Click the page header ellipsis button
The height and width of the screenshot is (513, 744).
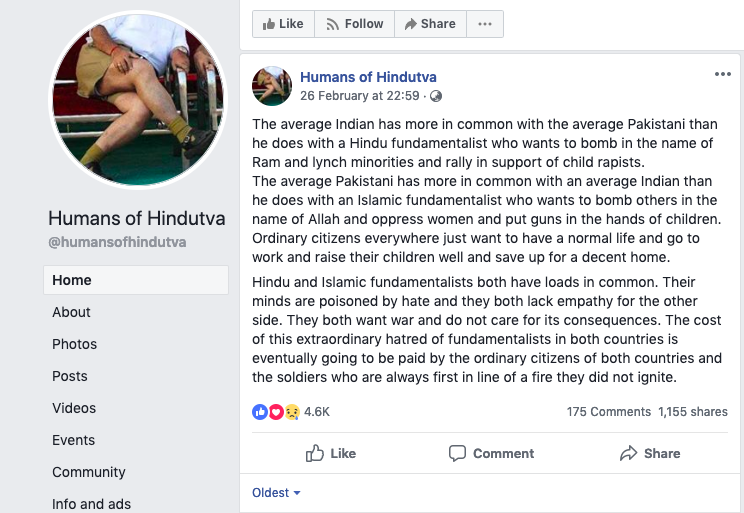point(485,24)
